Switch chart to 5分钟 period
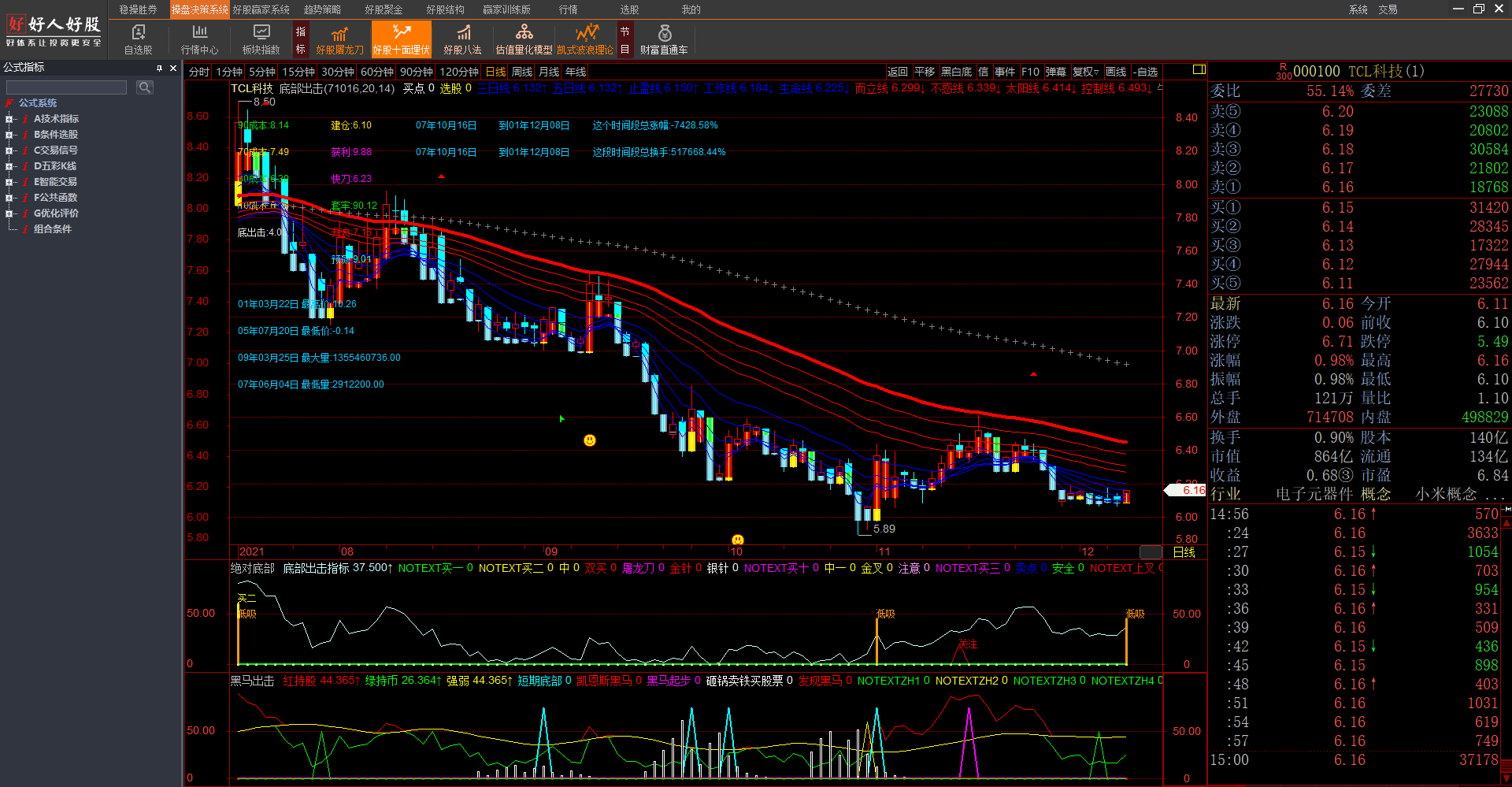Screen dimensions: 1512x787 click(262, 72)
